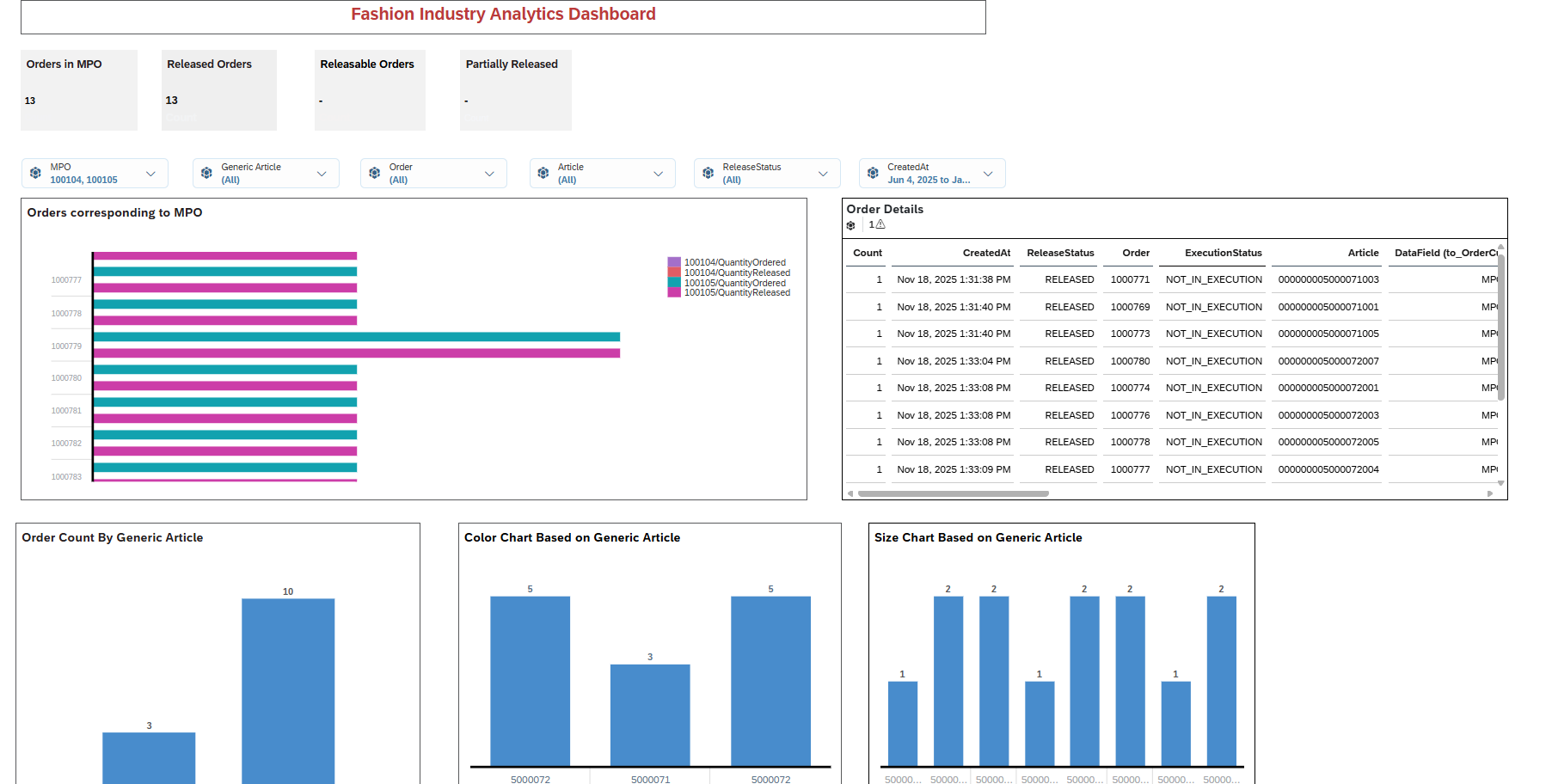Image resolution: width=1552 pixels, height=784 pixels.
Task: Click the scroll right arrow in Order Details
Action: coord(1490,493)
